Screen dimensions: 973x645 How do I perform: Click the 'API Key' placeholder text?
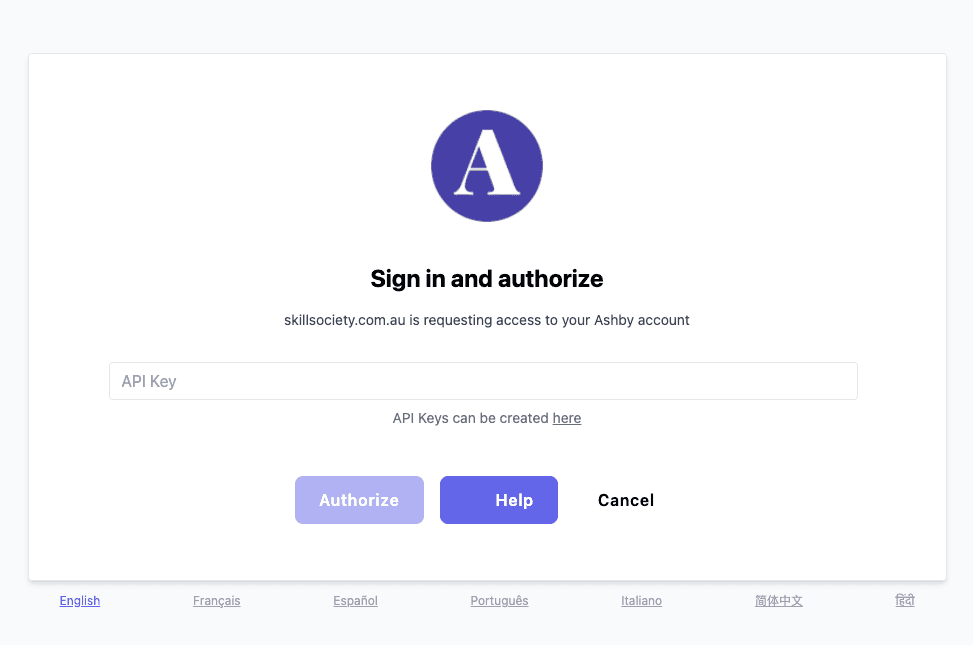tap(149, 381)
